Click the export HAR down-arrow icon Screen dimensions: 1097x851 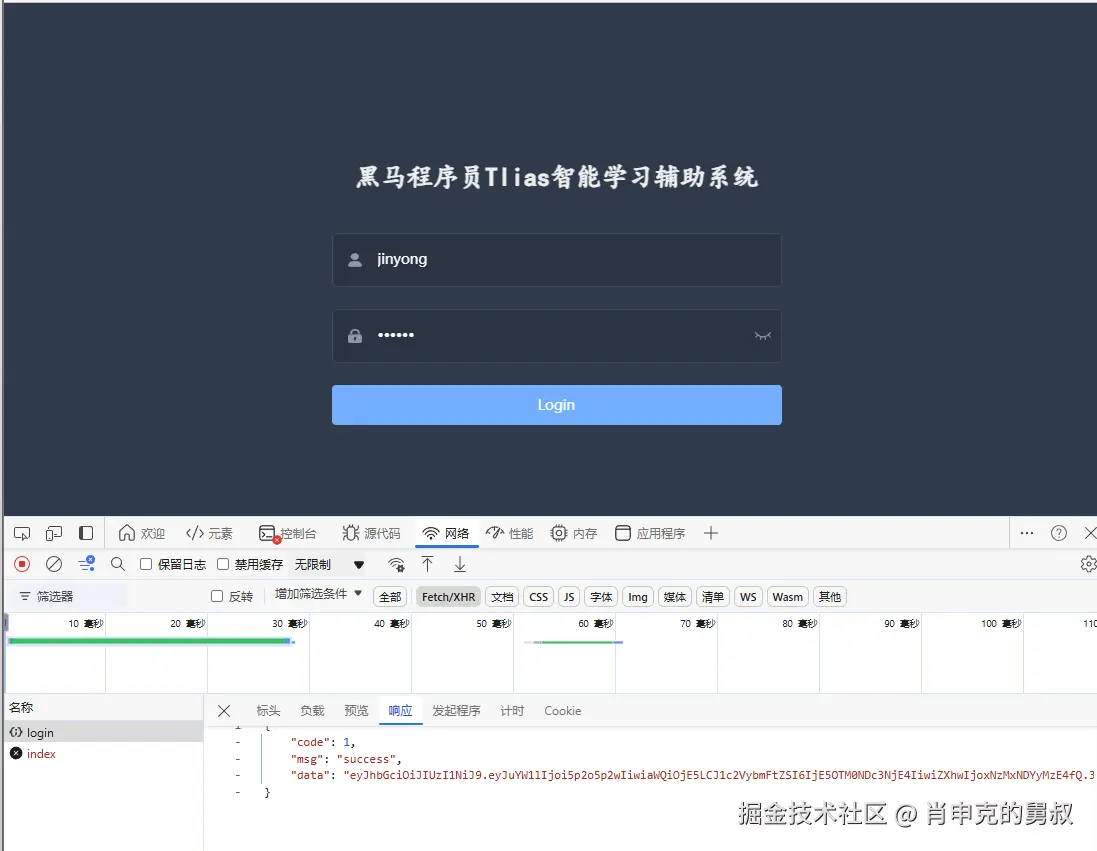click(x=460, y=564)
